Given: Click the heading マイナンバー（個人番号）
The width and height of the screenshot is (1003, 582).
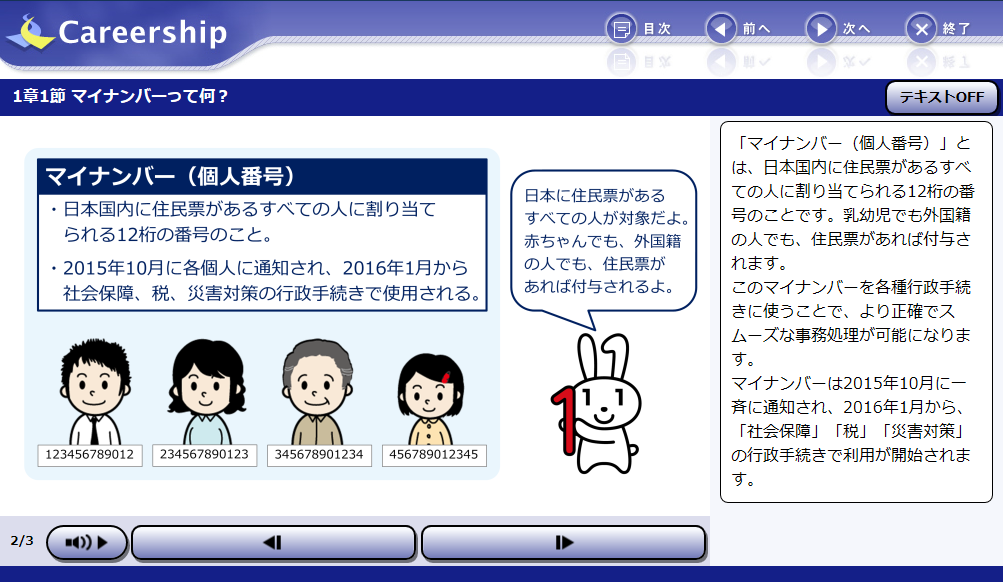Looking at the screenshot, I should [x=170, y=176].
